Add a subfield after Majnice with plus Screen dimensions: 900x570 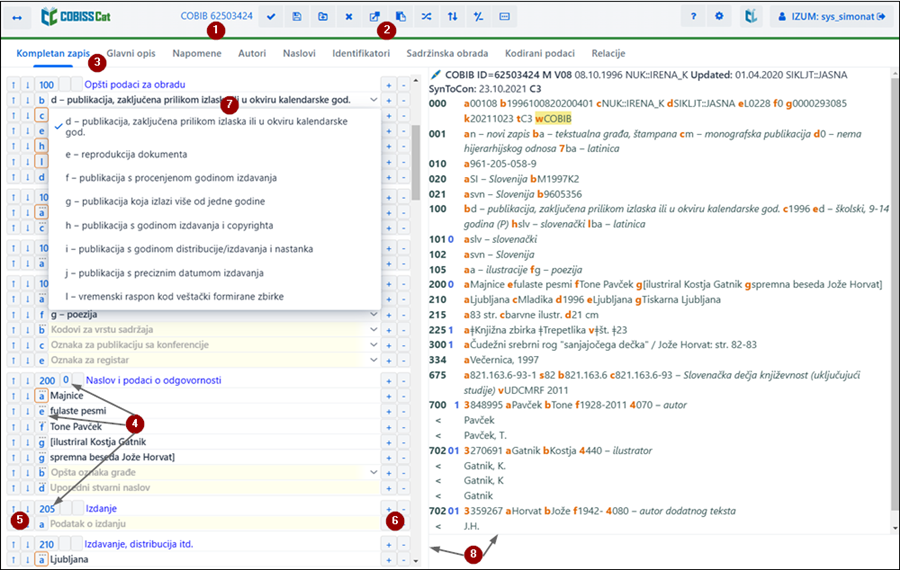coord(389,396)
